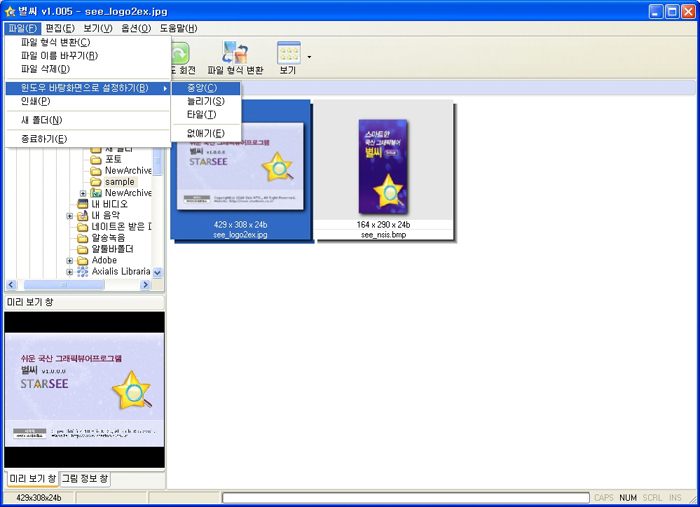The image size is (700, 507).
Task: Click the NewArchive archive icon
Action: pos(96,193)
